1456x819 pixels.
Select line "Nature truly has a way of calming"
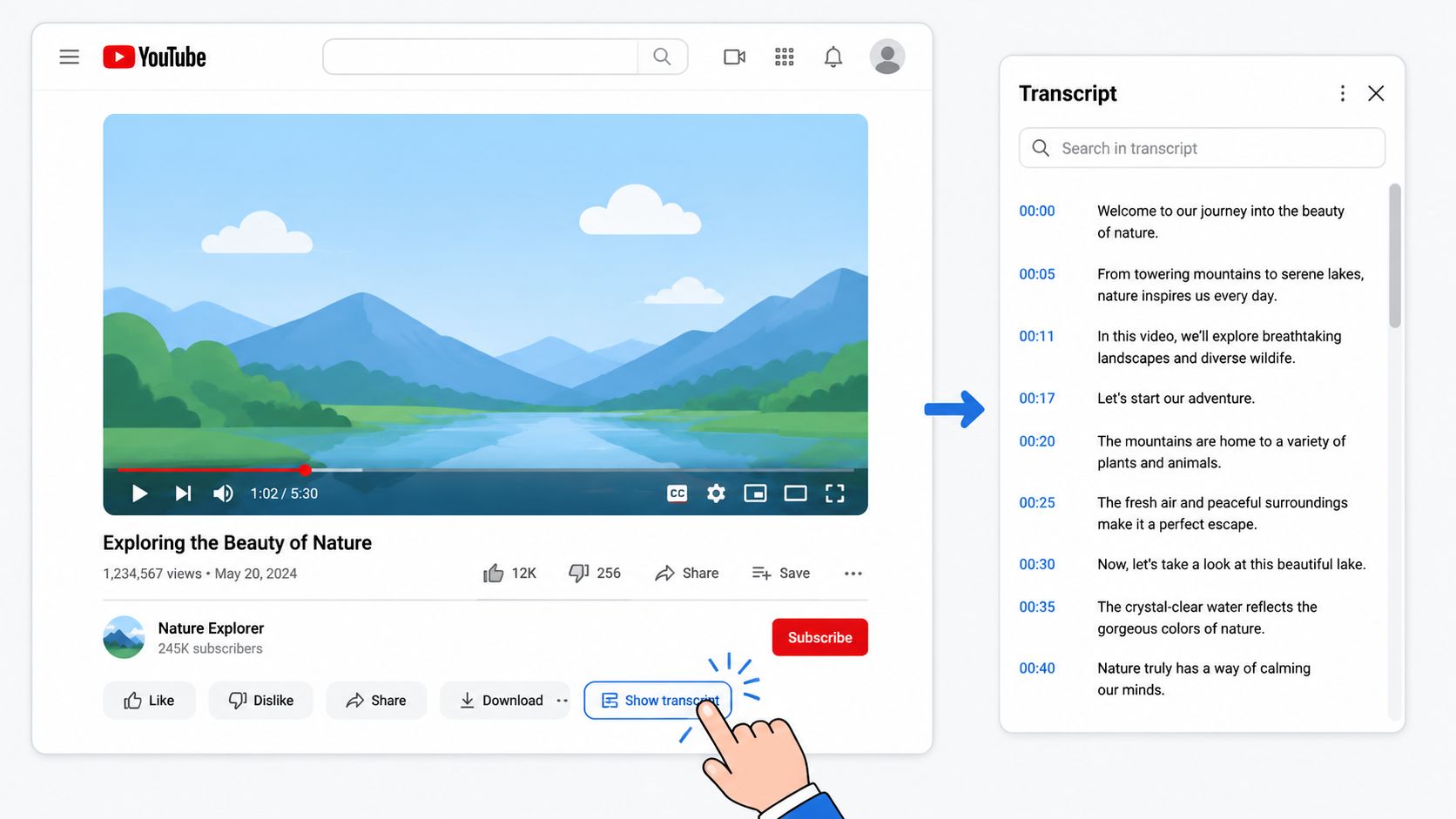1203,668
